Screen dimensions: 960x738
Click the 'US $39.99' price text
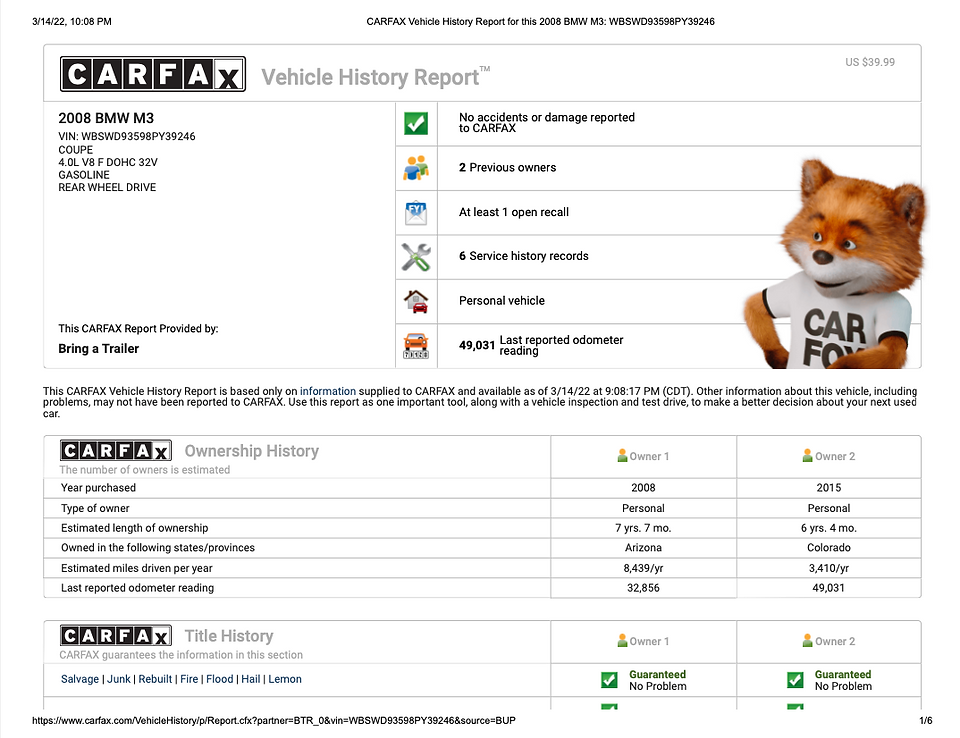[x=870, y=62]
